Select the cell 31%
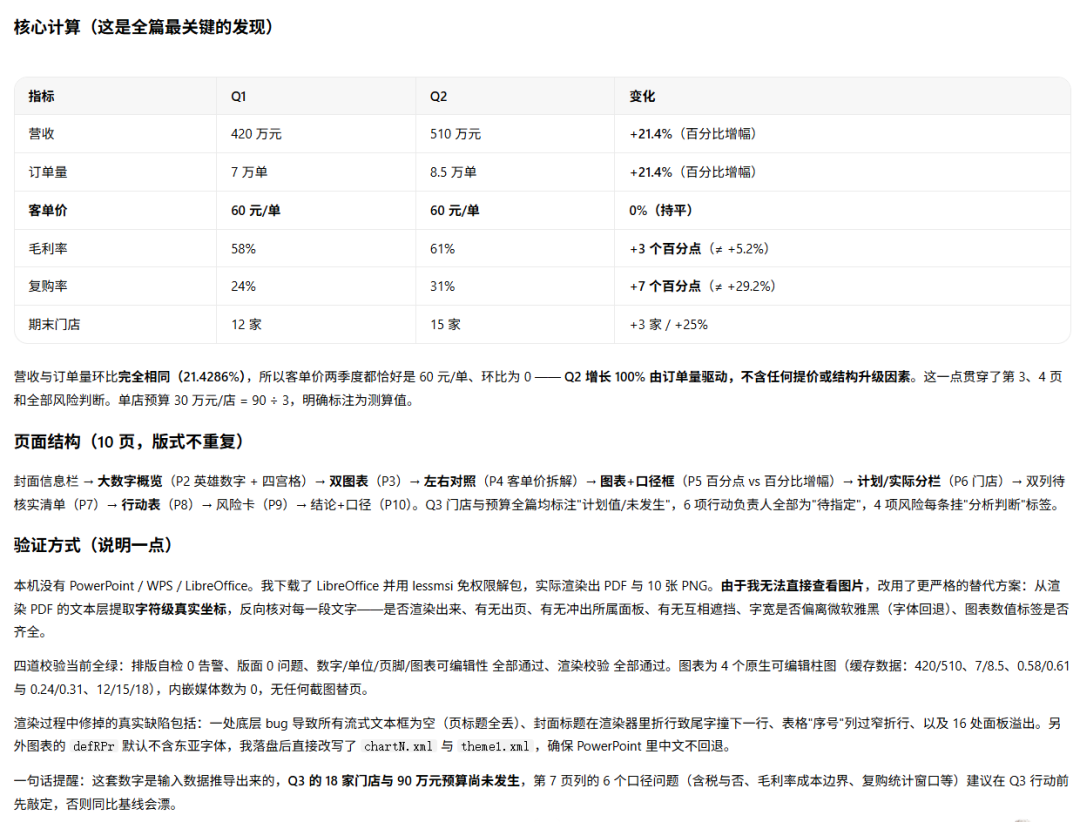The image size is (1080, 822). click(x=442, y=286)
